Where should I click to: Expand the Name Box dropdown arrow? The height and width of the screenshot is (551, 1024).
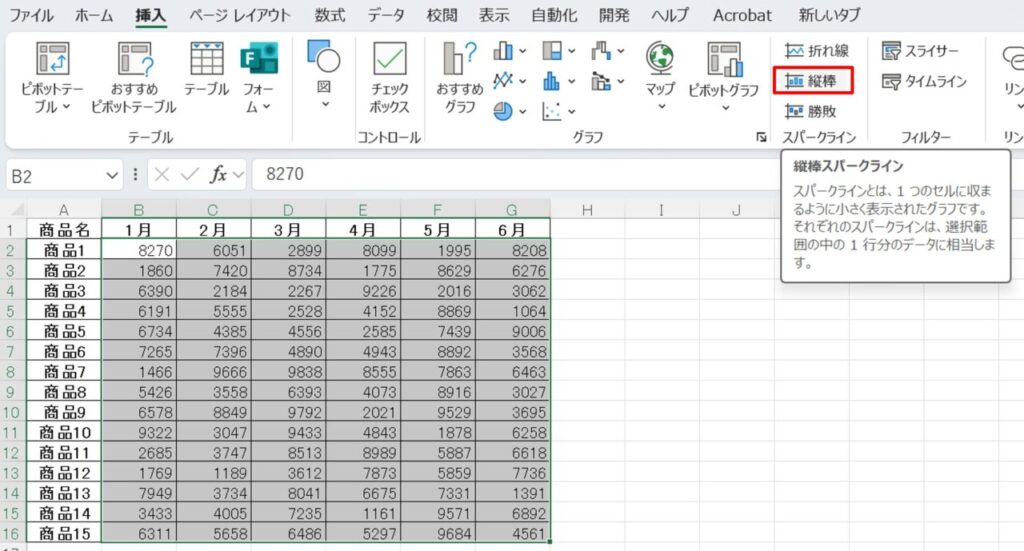click(x=112, y=176)
